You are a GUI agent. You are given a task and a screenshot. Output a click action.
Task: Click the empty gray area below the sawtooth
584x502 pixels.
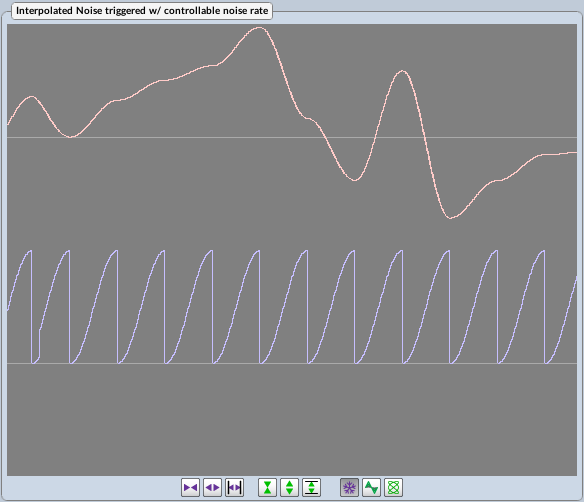292,419
